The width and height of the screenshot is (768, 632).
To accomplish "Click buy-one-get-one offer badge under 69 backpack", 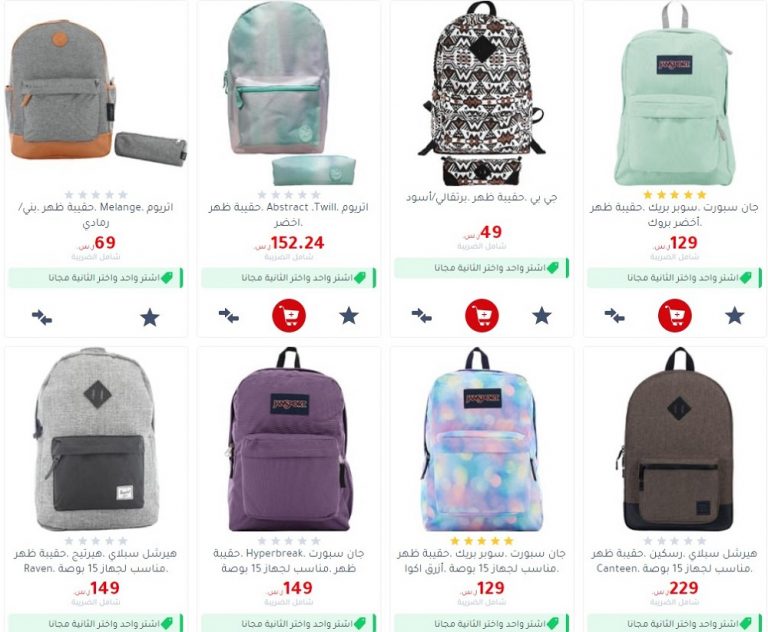I will point(96,278).
